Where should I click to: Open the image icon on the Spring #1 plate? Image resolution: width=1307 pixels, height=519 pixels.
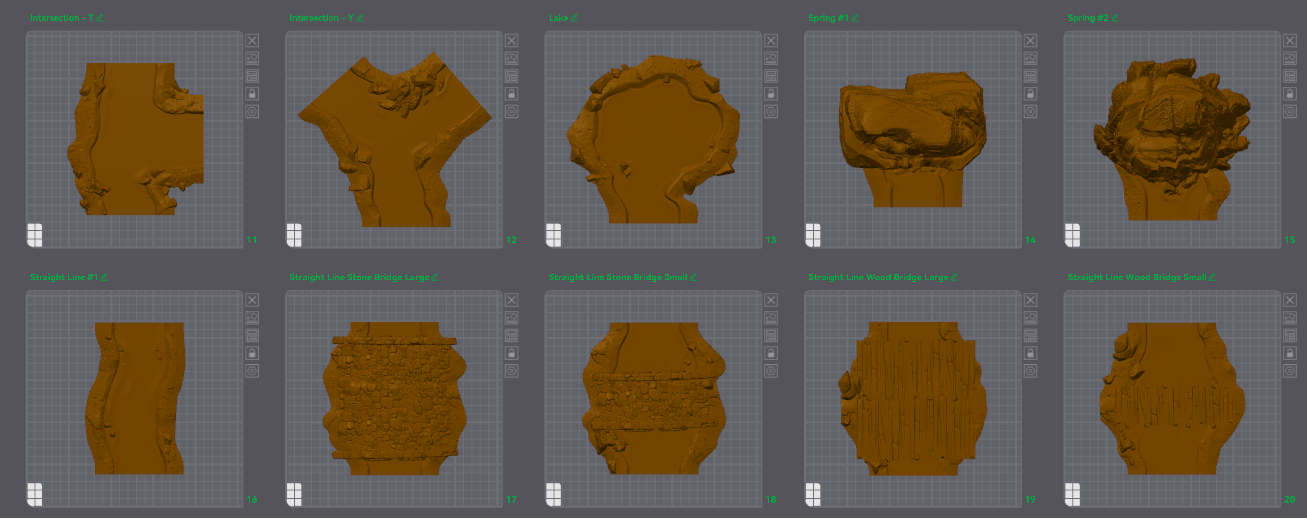point(1030,58)
